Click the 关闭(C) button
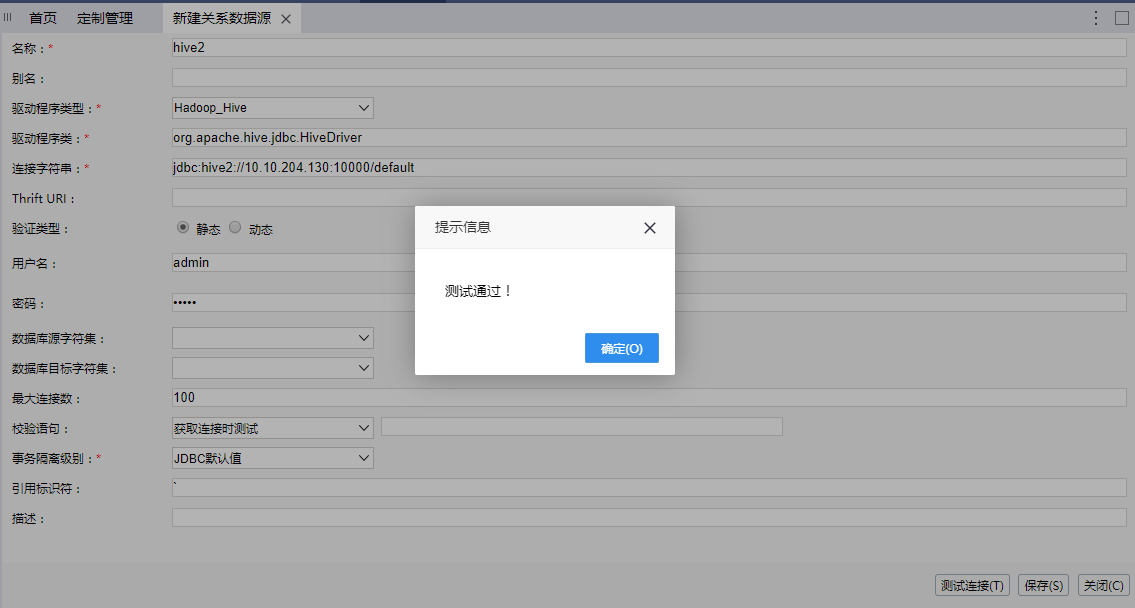The height and width of the screenshot is (608, 1135). point(1104,586)
